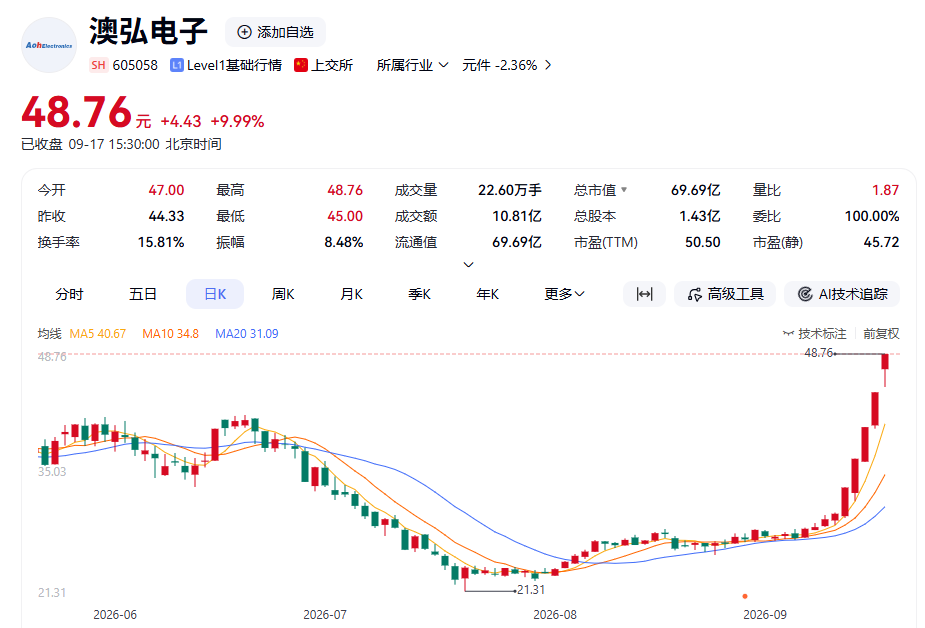Click the 均线 indicator label
Screen dimensions: 925x628
50,334
